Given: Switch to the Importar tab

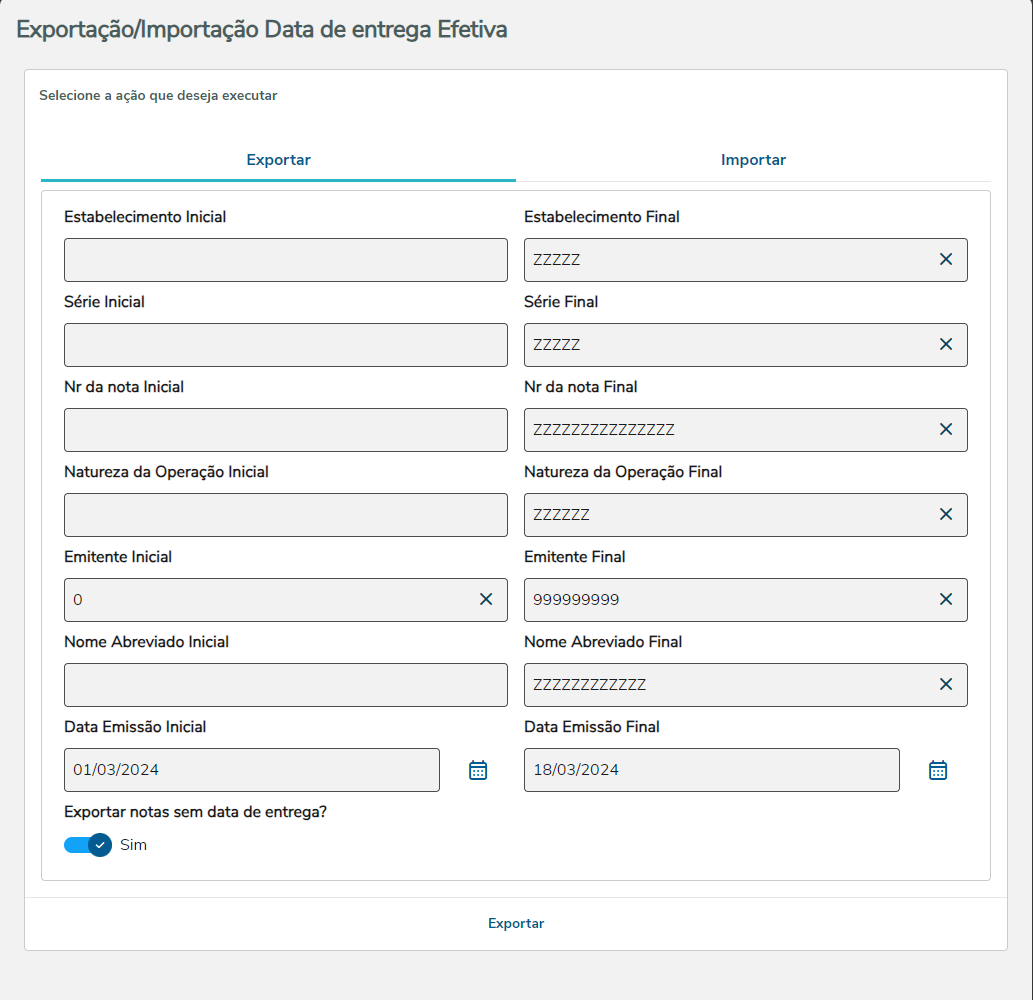Looking at the screenshot, I should pyautogui.click(x=753, y=160).
